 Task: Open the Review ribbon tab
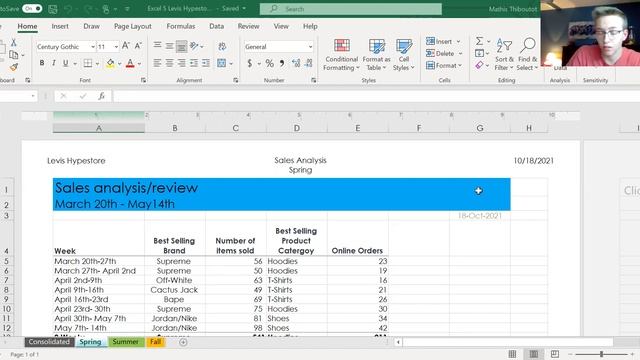248,26
